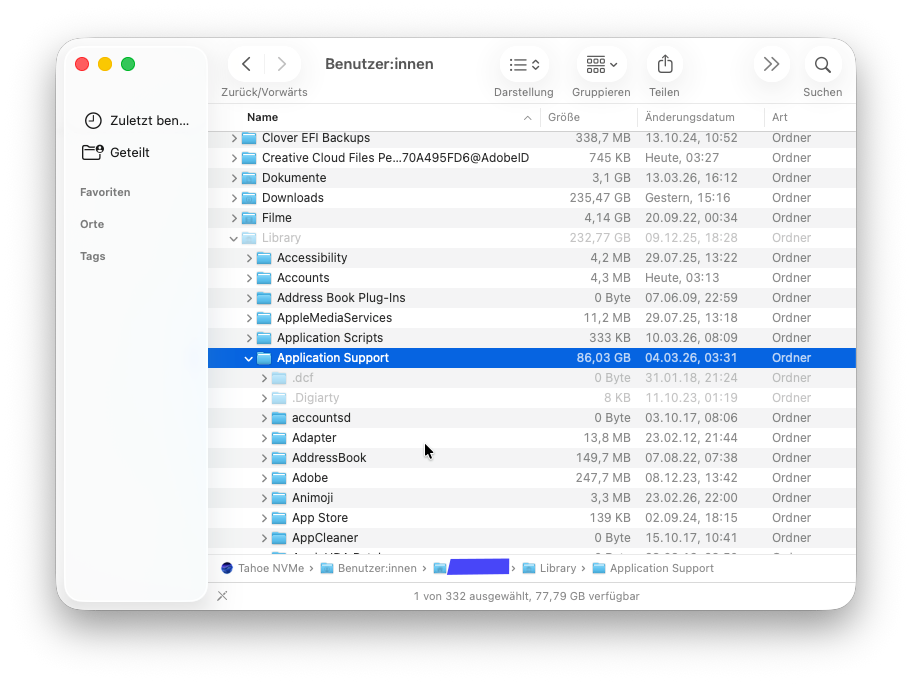The height and width of the screenshot is (684, 912).
Task: Expand the Adobe folder
Action: pos(264,478)
